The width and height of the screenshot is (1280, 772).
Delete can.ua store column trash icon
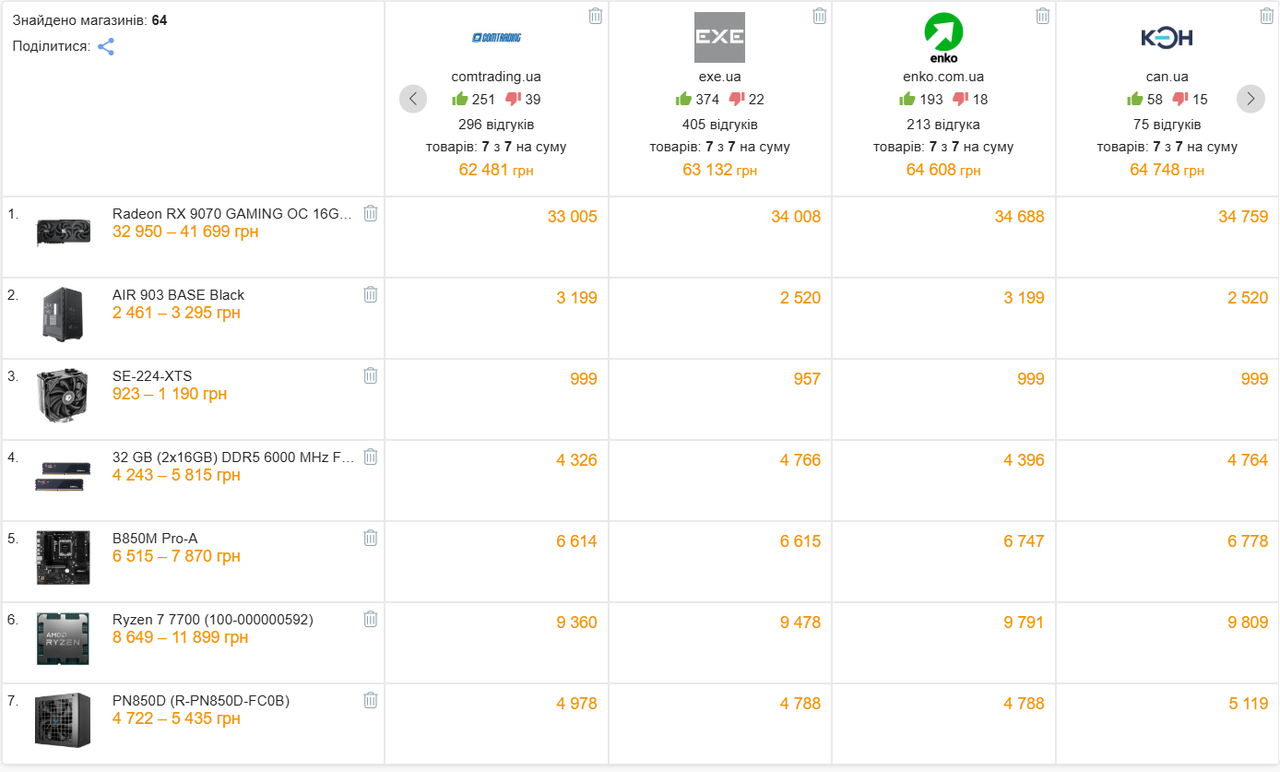tap(1267, 16)
